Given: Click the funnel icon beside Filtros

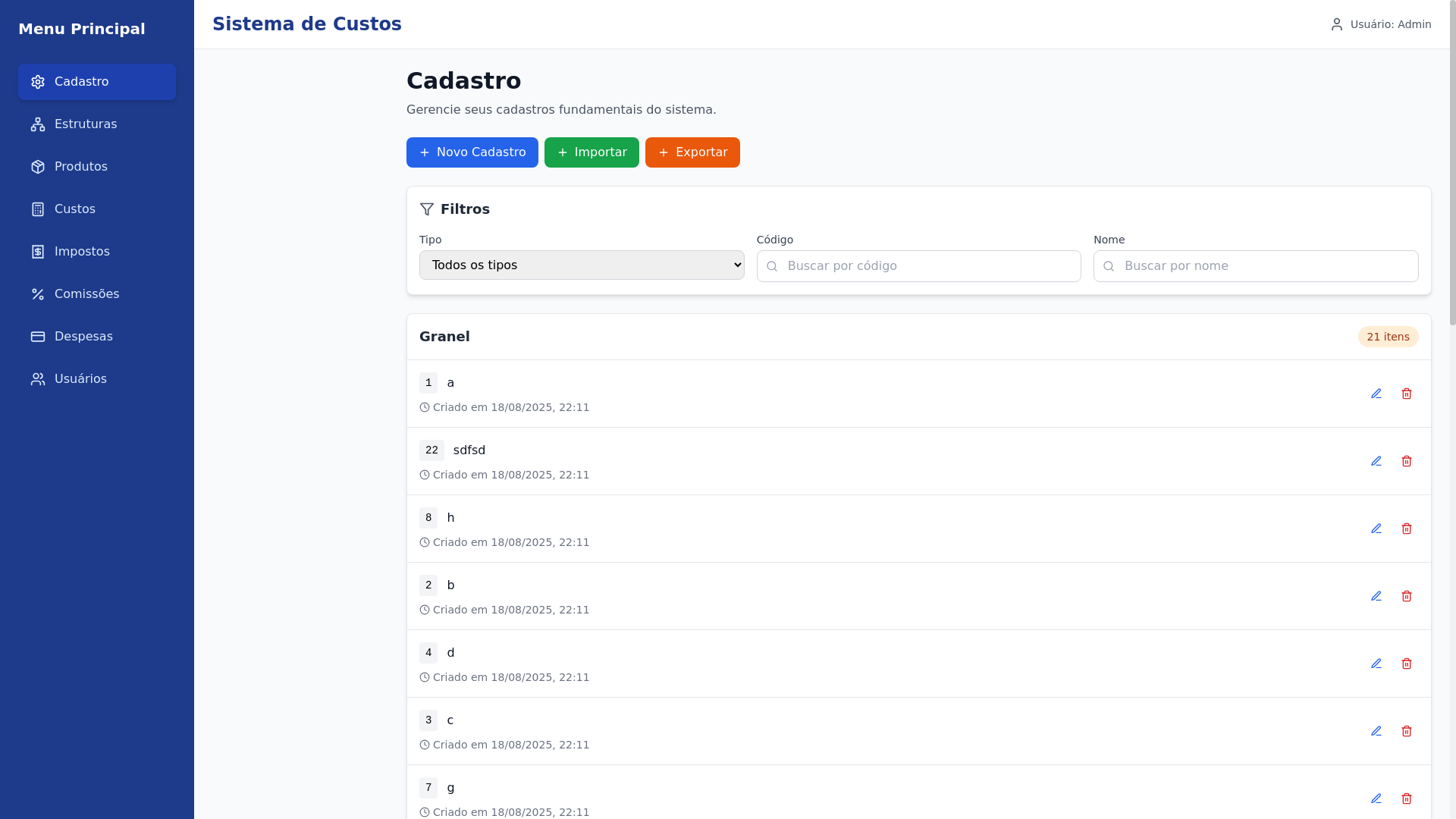Looking at the screenshot, I should 427,209.
